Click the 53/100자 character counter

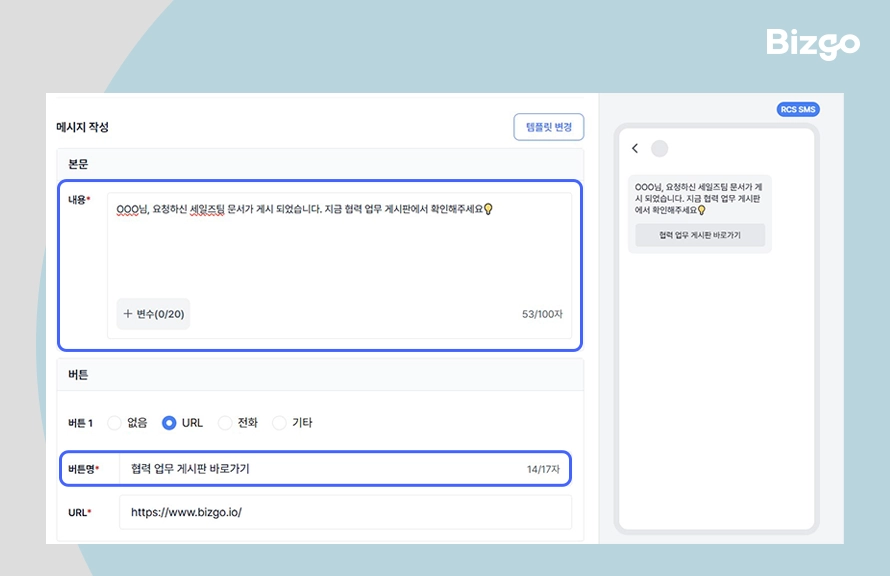pyautogui.click(x=542, y=314)
